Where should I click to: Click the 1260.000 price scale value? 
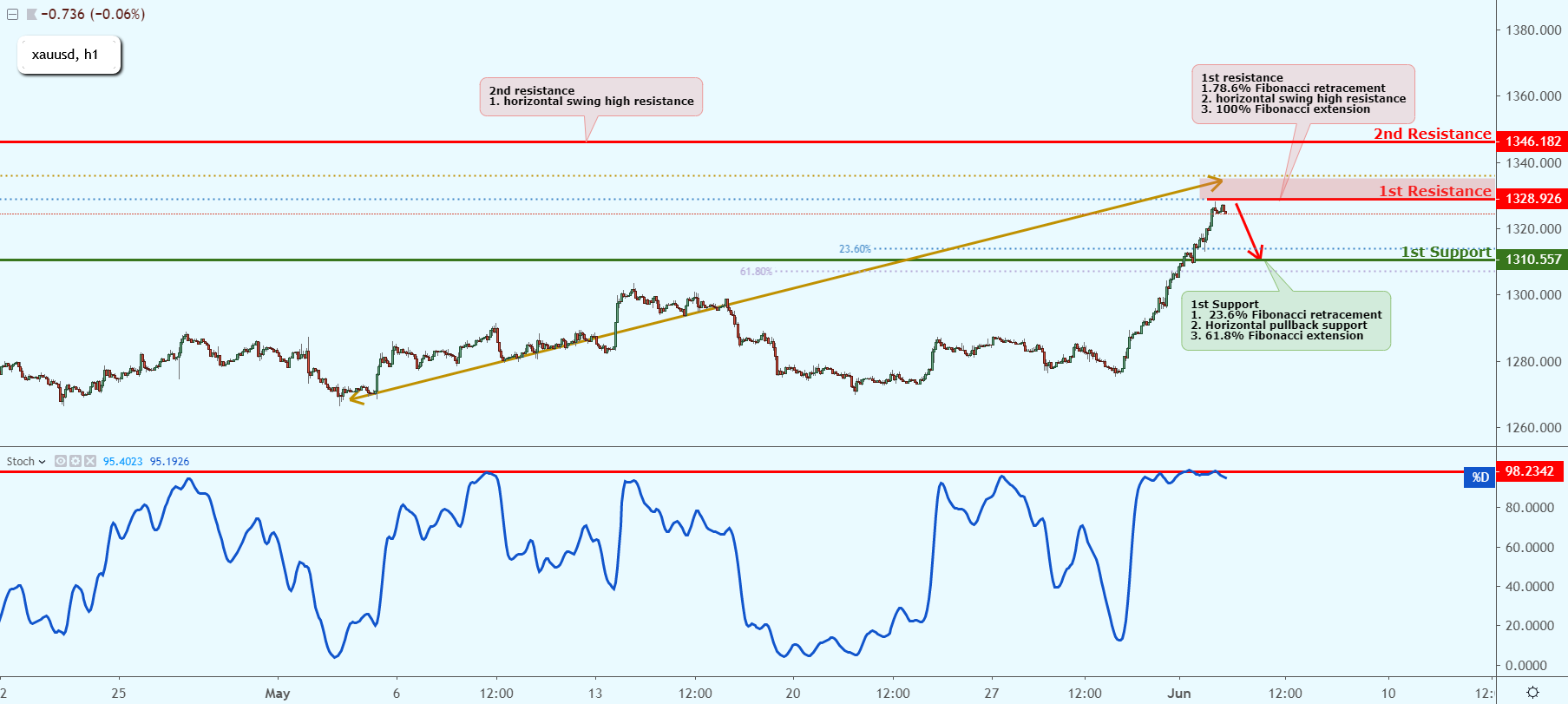1533,427
